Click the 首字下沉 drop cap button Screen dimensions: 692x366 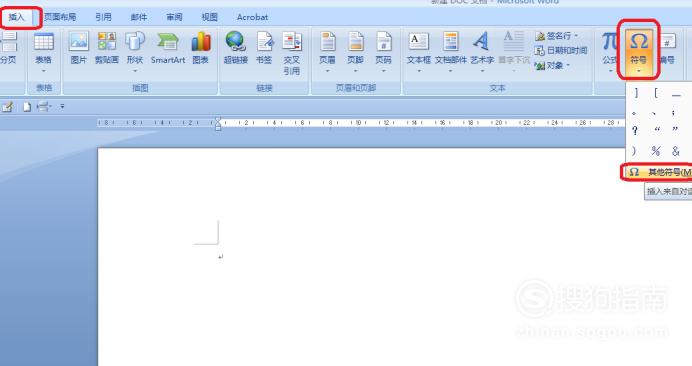coord(514,52)
